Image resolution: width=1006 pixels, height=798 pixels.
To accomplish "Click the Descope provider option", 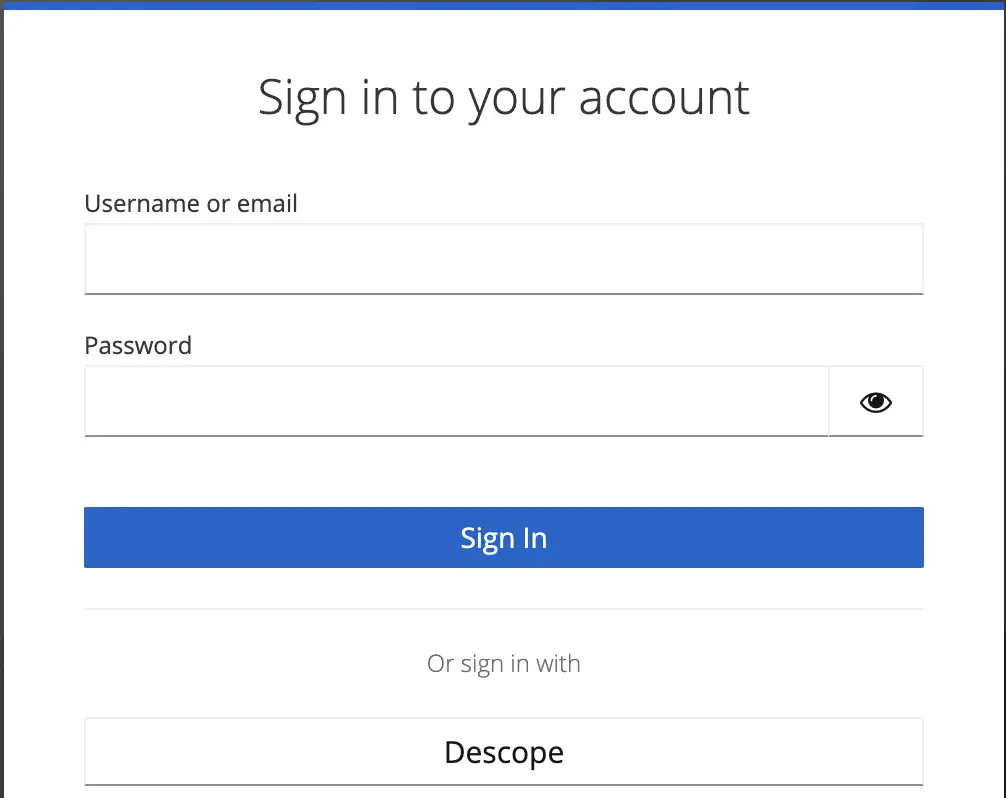I will coord(503,752).
